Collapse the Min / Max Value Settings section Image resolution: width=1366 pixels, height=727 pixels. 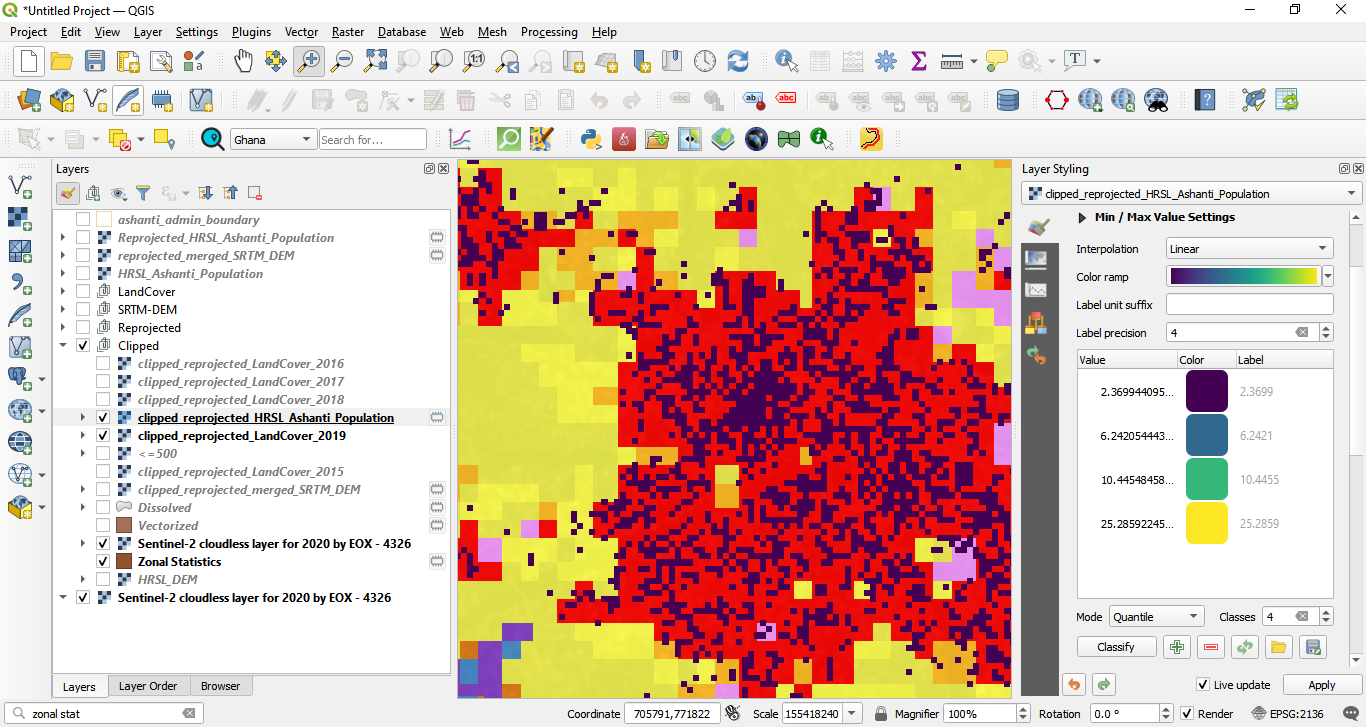1082,217
